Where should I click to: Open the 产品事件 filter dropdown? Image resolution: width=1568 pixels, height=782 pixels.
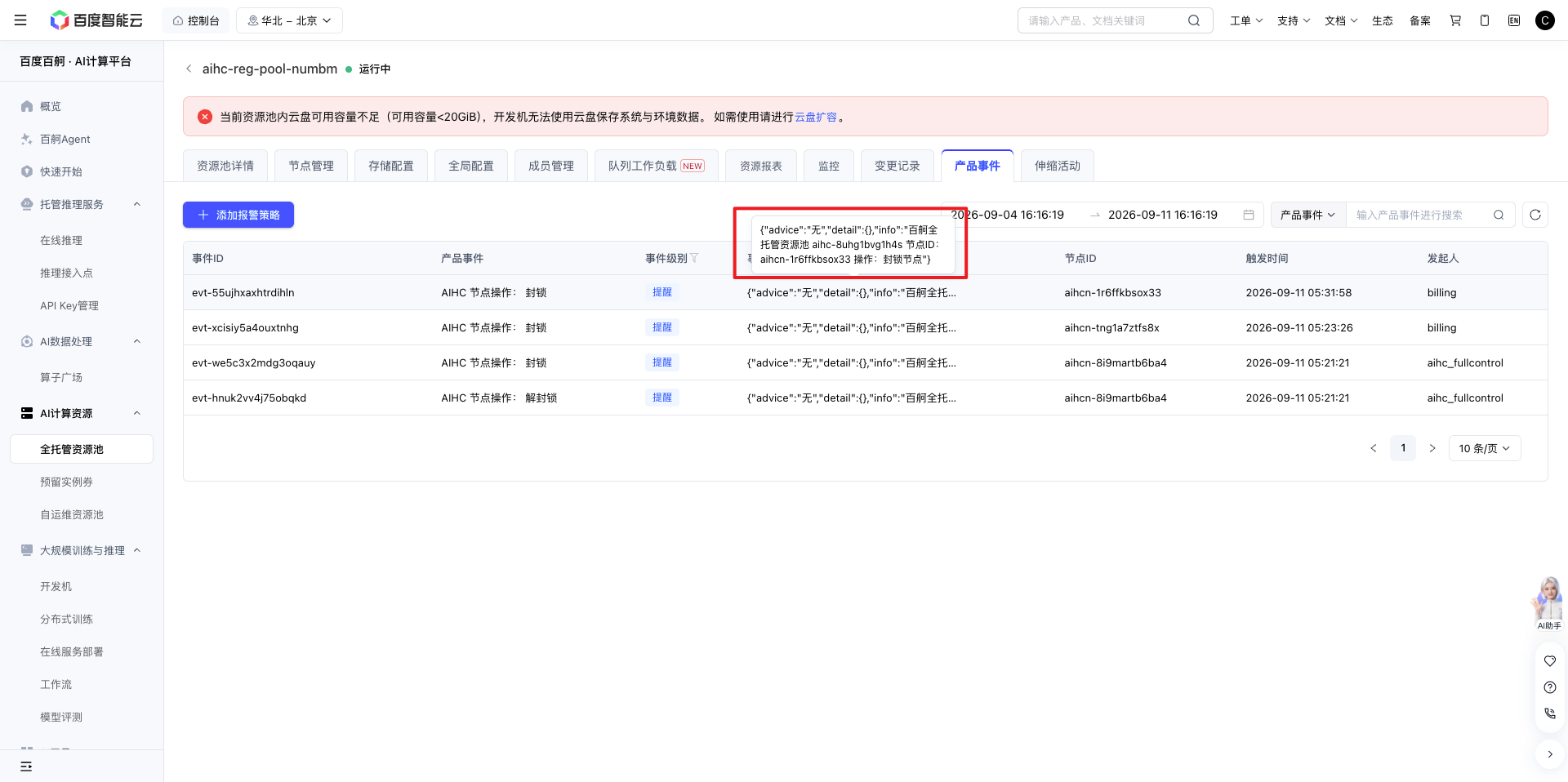(1307, 215)
